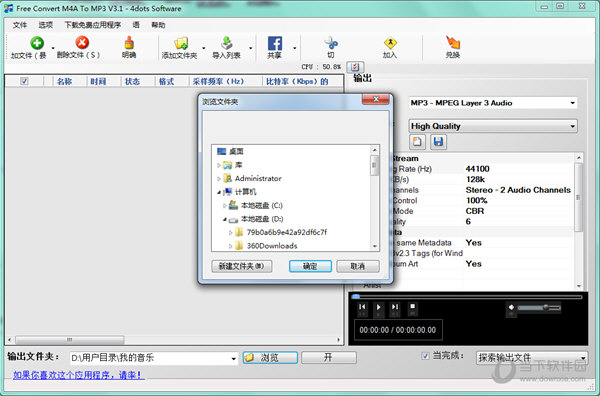This screenshot has width=600, height=396.
Task: Open the Facebook share dropdown arrow
Action: (x=295, y=48)
